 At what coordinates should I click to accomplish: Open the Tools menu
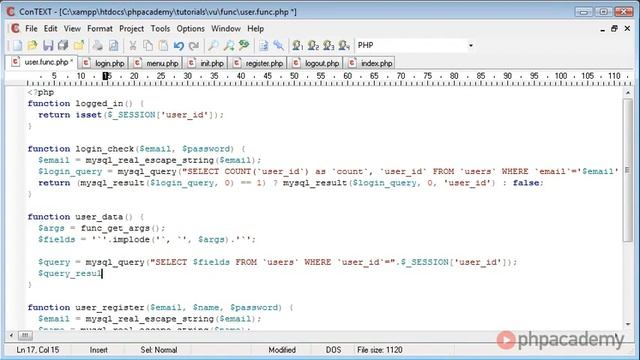160,29
